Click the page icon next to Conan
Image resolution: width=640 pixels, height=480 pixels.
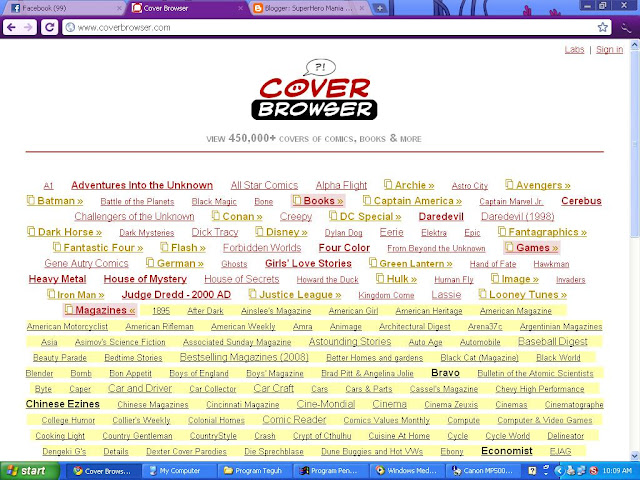(x=216, y=216)
